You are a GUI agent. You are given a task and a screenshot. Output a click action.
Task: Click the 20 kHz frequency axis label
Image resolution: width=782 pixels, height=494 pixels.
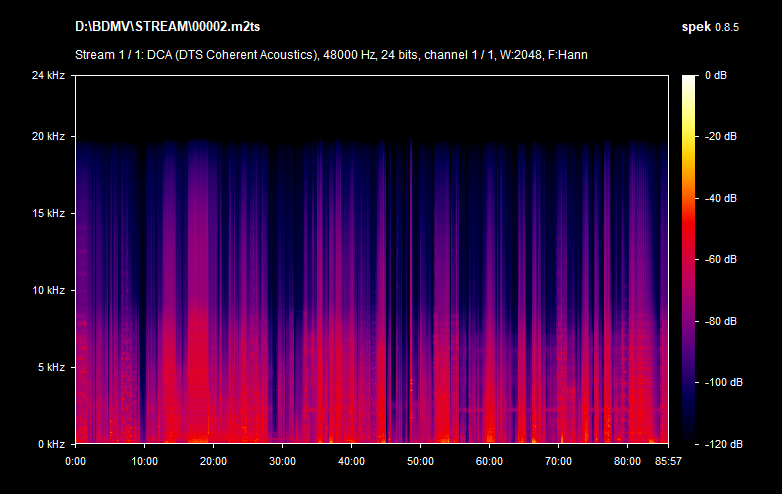point(49,136)
